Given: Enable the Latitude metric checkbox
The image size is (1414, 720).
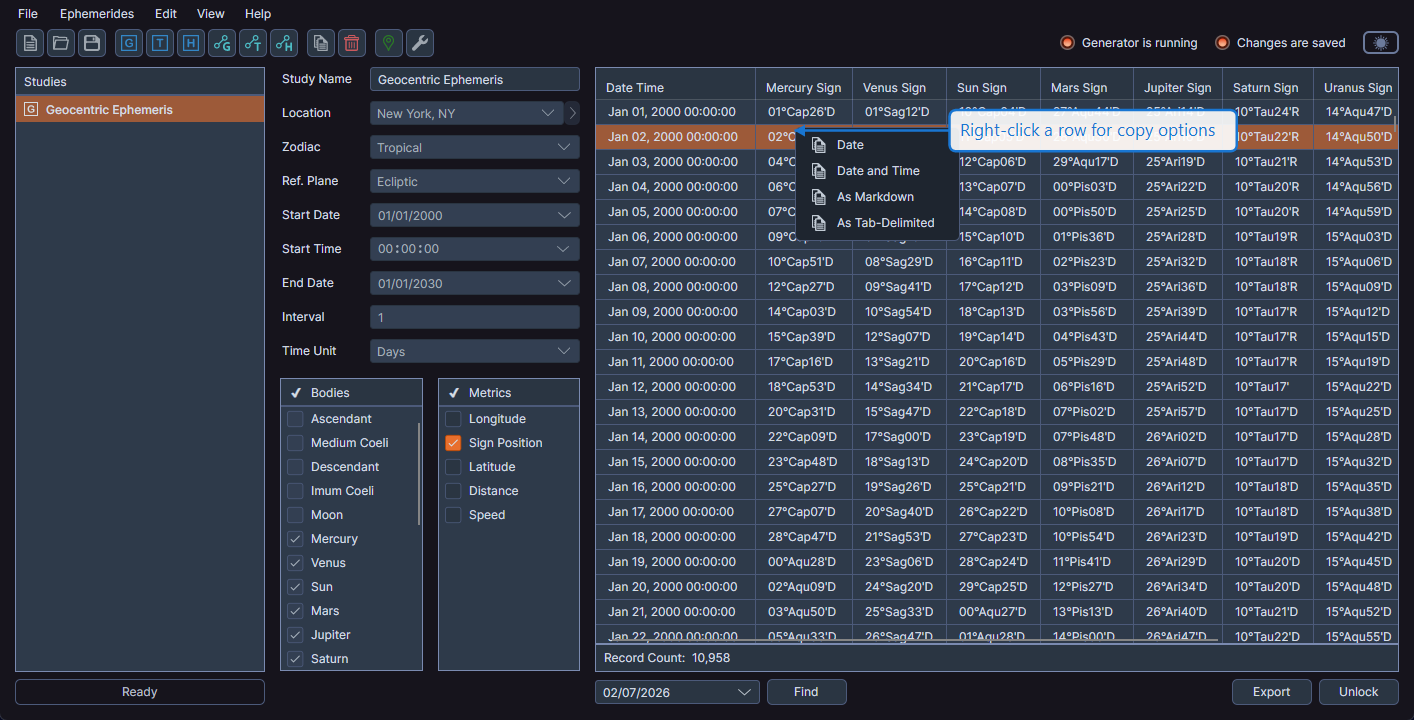Looking at the screenshot, I should tap(452, 466).
